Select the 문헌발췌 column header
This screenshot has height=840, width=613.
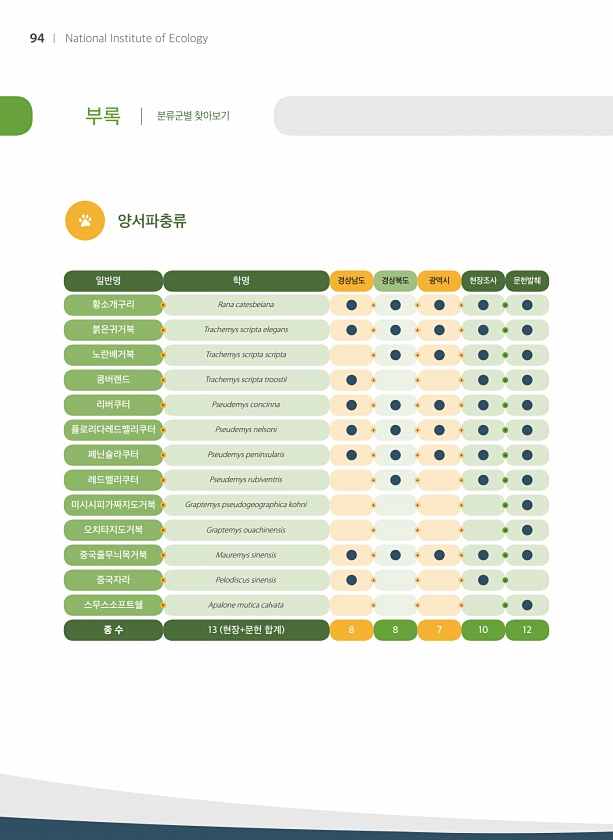(527, 281)
